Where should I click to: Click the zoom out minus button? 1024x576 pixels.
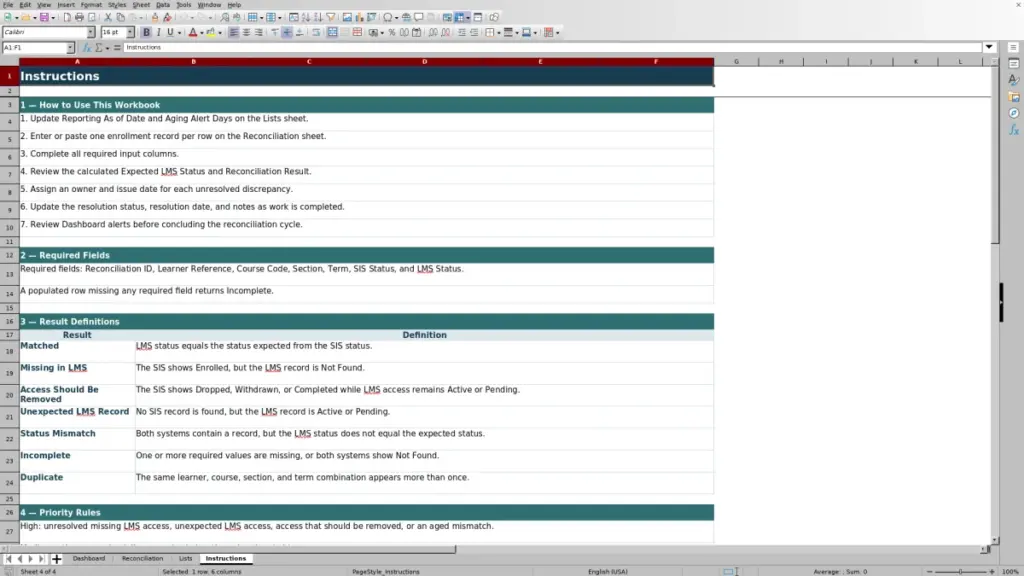(929, 571)
